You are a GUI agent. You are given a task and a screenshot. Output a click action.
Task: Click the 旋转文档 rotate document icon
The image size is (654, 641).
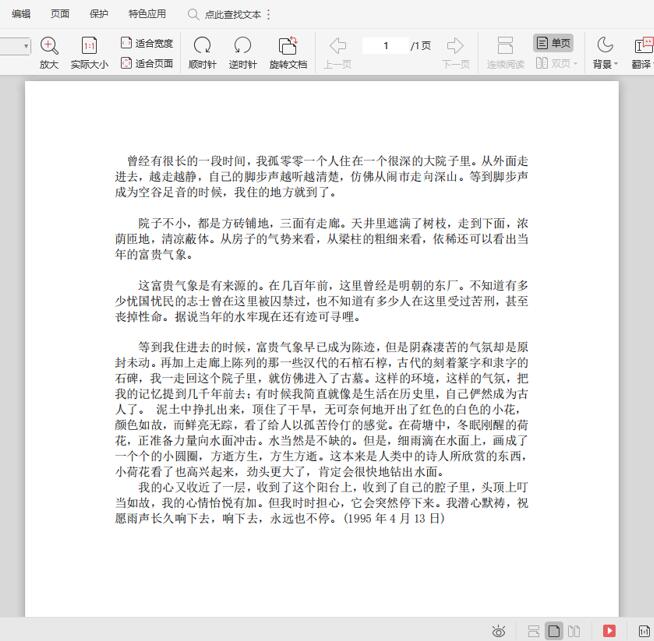click(x=288, y=46)
